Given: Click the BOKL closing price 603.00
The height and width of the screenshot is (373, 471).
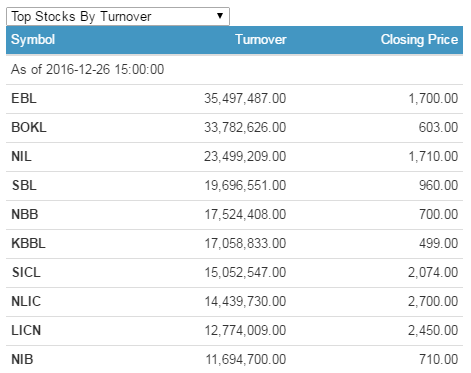Looking at the screenshot, I should tap(438, 127).
